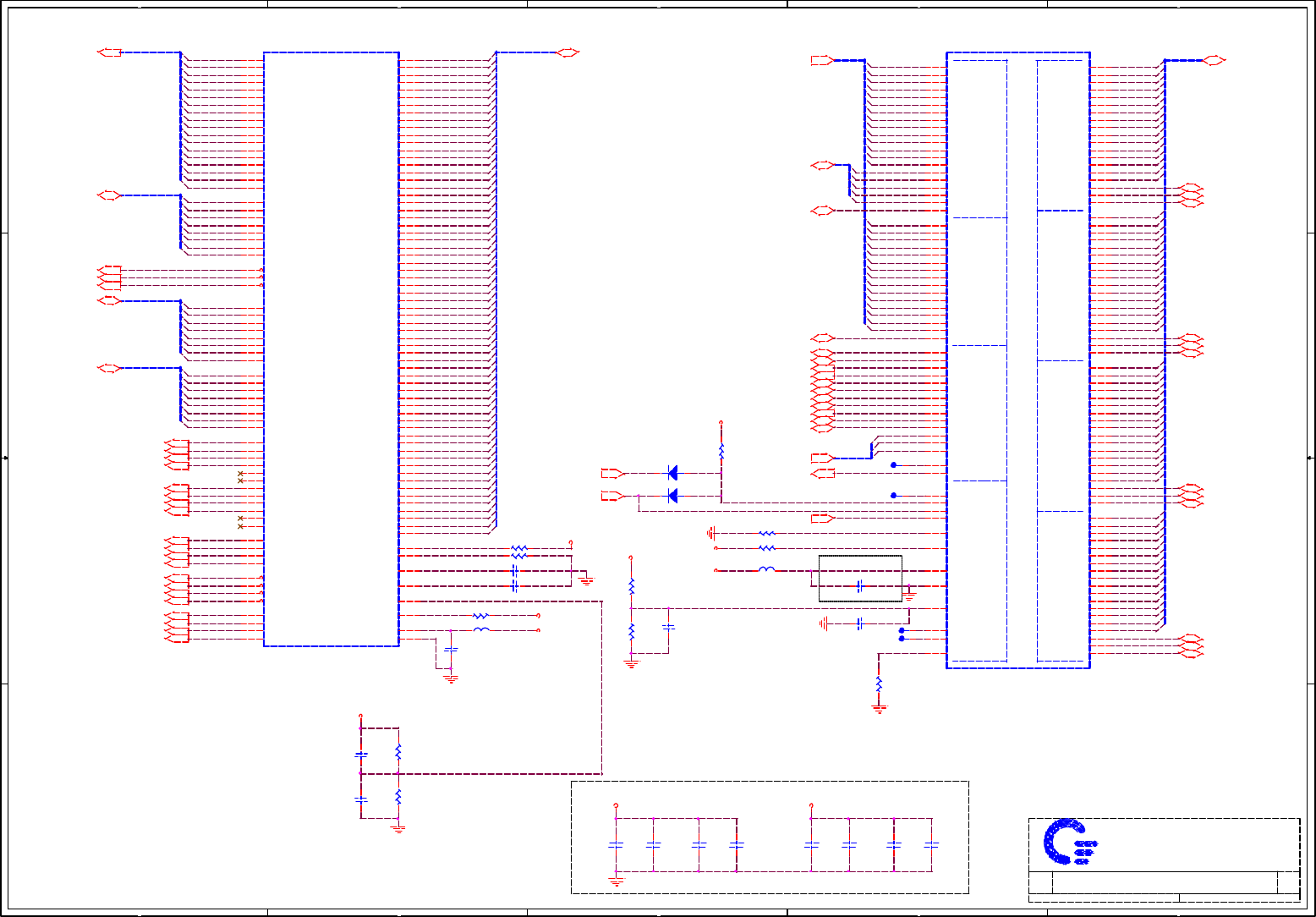1316x917 pixels.
Task: Click the ground symbol under the right chip's resistor
Action: [879, 708]
